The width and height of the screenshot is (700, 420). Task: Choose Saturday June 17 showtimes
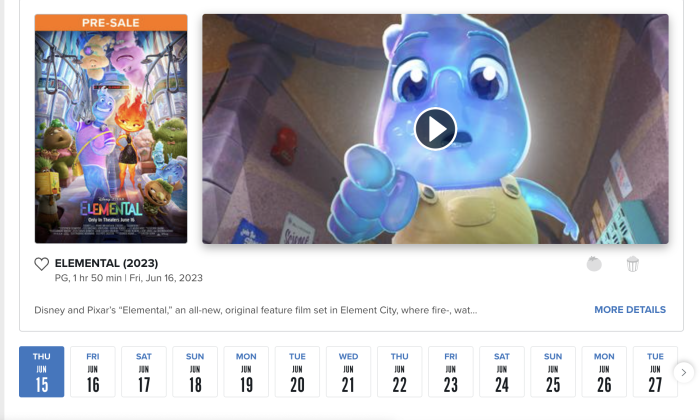(144, 371)
